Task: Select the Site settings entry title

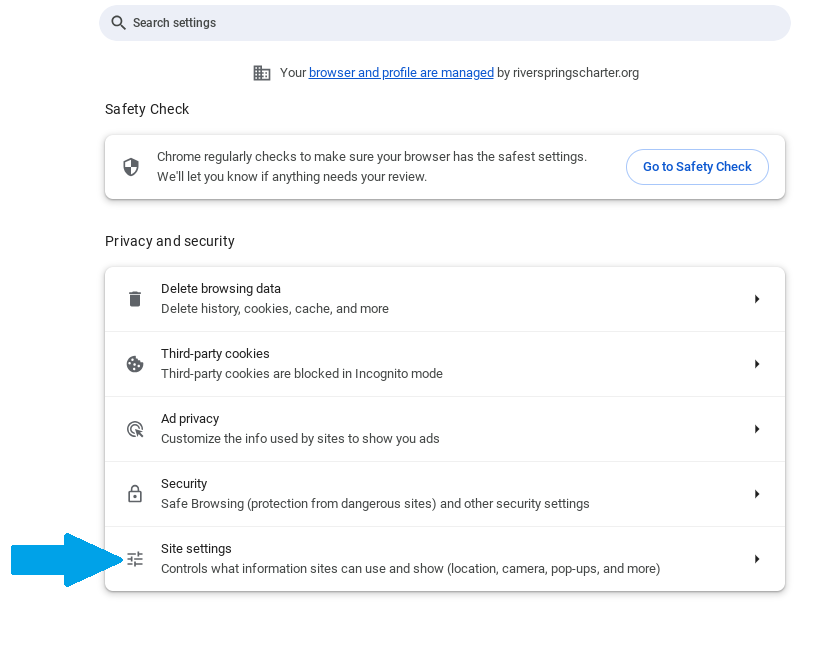Action: [196, 549]
